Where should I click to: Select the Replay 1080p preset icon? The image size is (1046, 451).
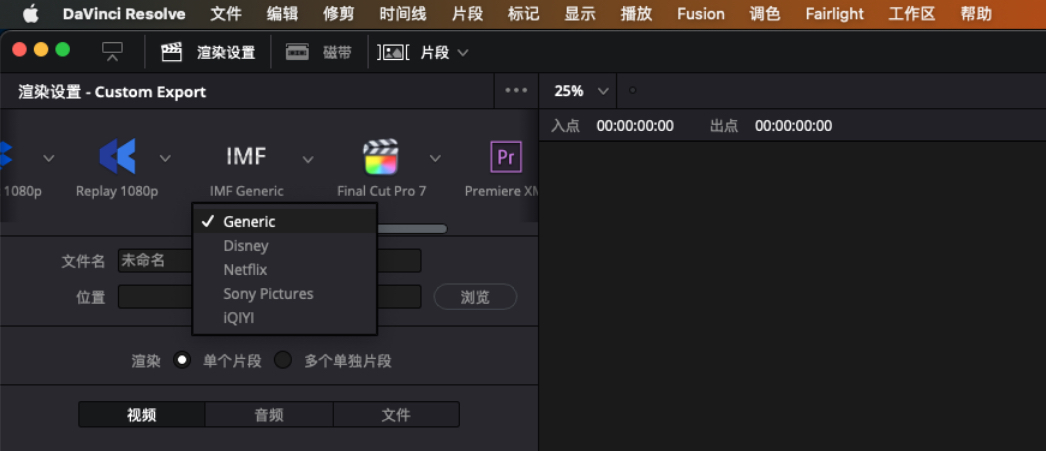tap(117, 156)
